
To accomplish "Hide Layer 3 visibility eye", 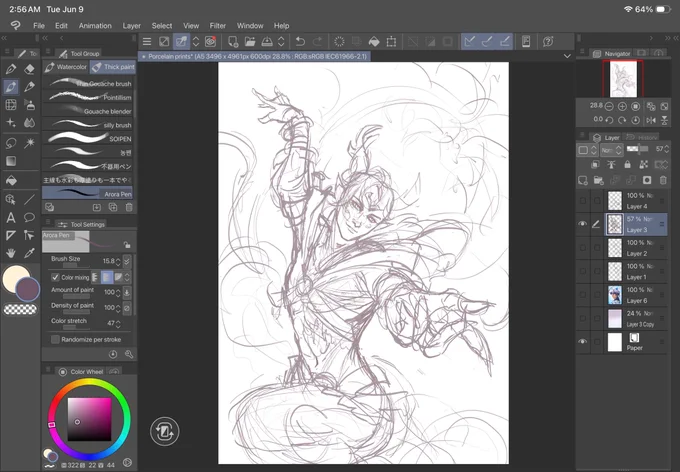I will 582,224.
